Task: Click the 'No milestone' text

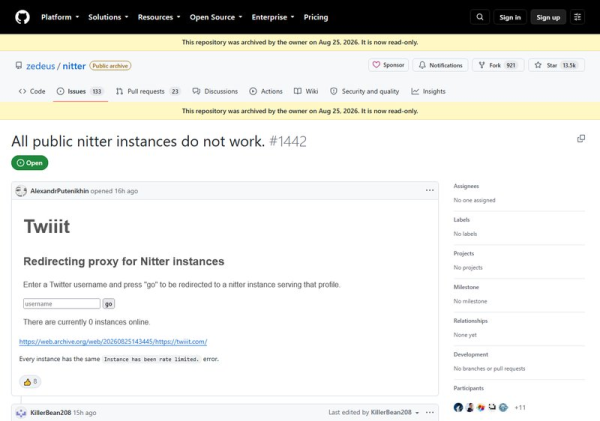Action: (470, 301)
